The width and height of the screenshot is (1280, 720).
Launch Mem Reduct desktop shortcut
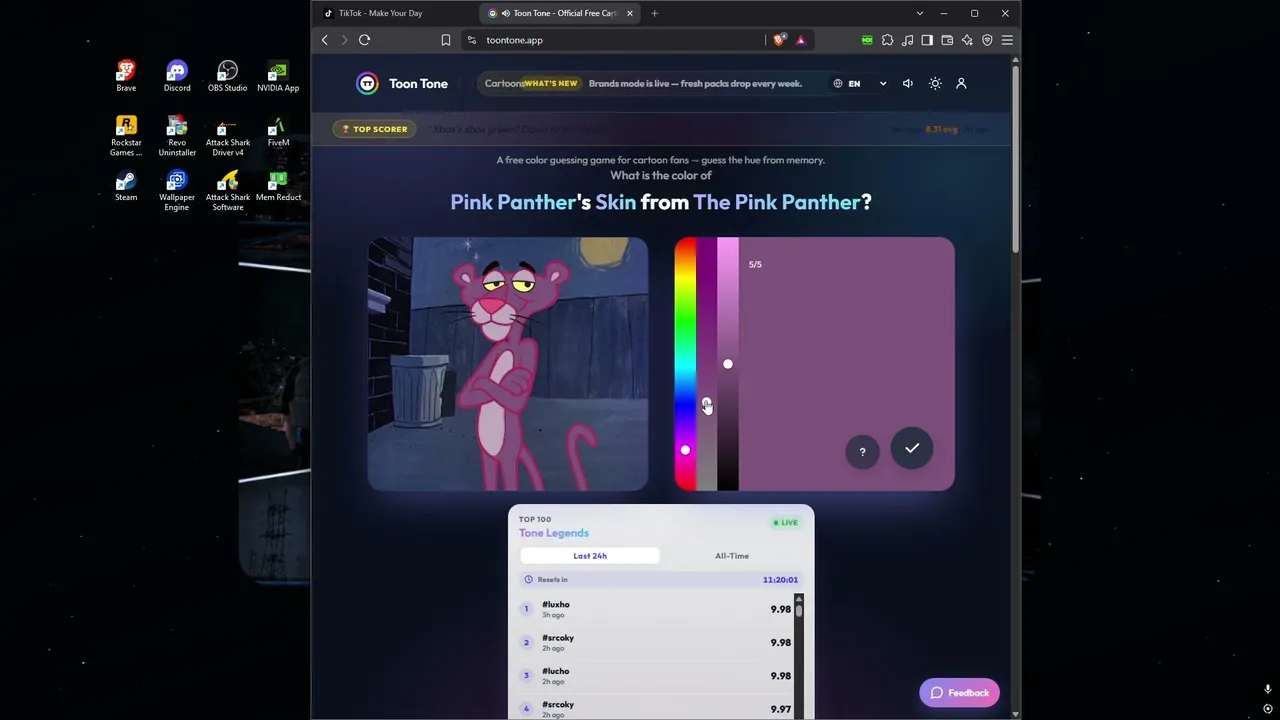click(x=278, y=186)
